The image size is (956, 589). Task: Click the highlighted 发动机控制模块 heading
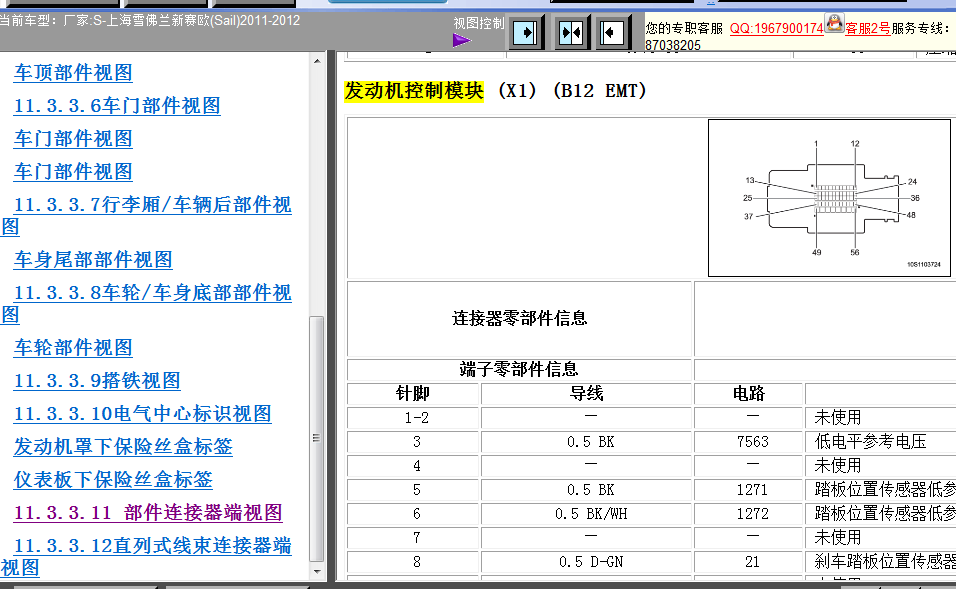coord(414,91)
